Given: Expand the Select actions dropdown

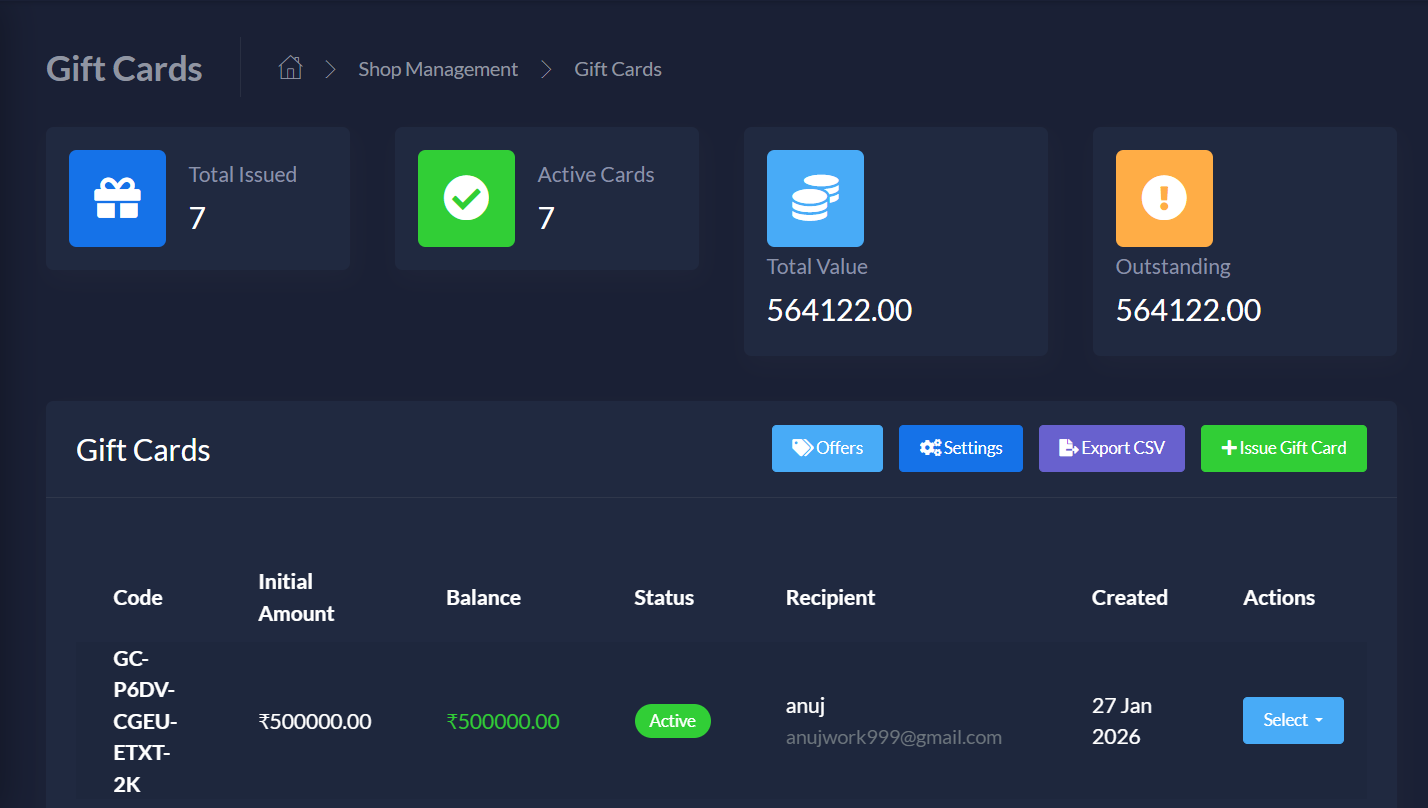Looking at the screenshot, I should [1292, 720].
